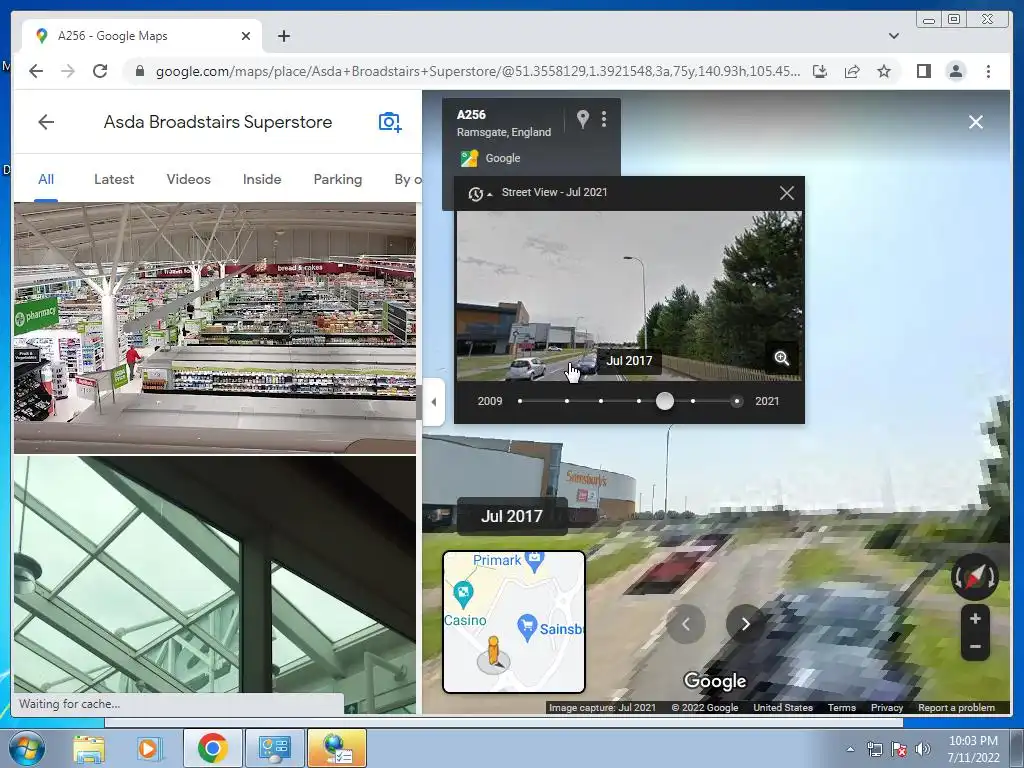Select the Sainsbury's pin on minimap
This screenshot has width=1024, height=768.
527,626
